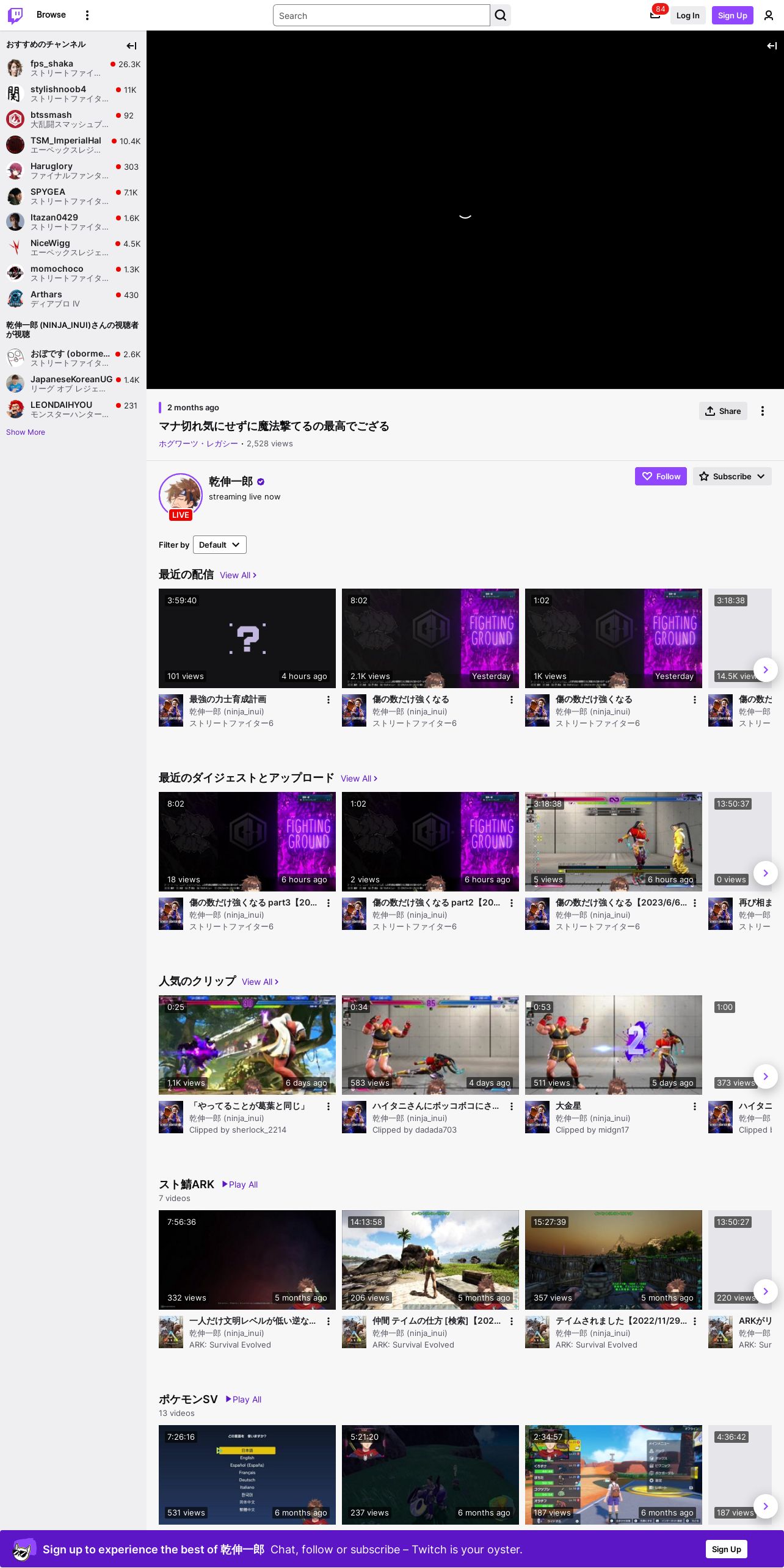Image resolution: width=784 pixels, height=1568 pixels.
Task: Open the Filter by Default dropdown
Action: pyautogui.click(x=220, y=545)
